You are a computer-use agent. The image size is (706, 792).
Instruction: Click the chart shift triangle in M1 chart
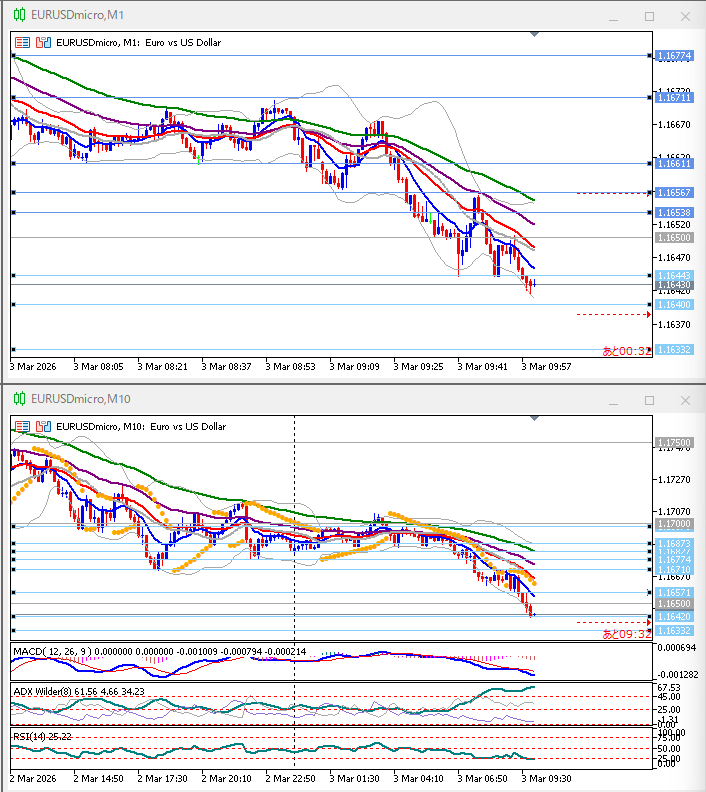pyautogui.click(x=535, y=34)
